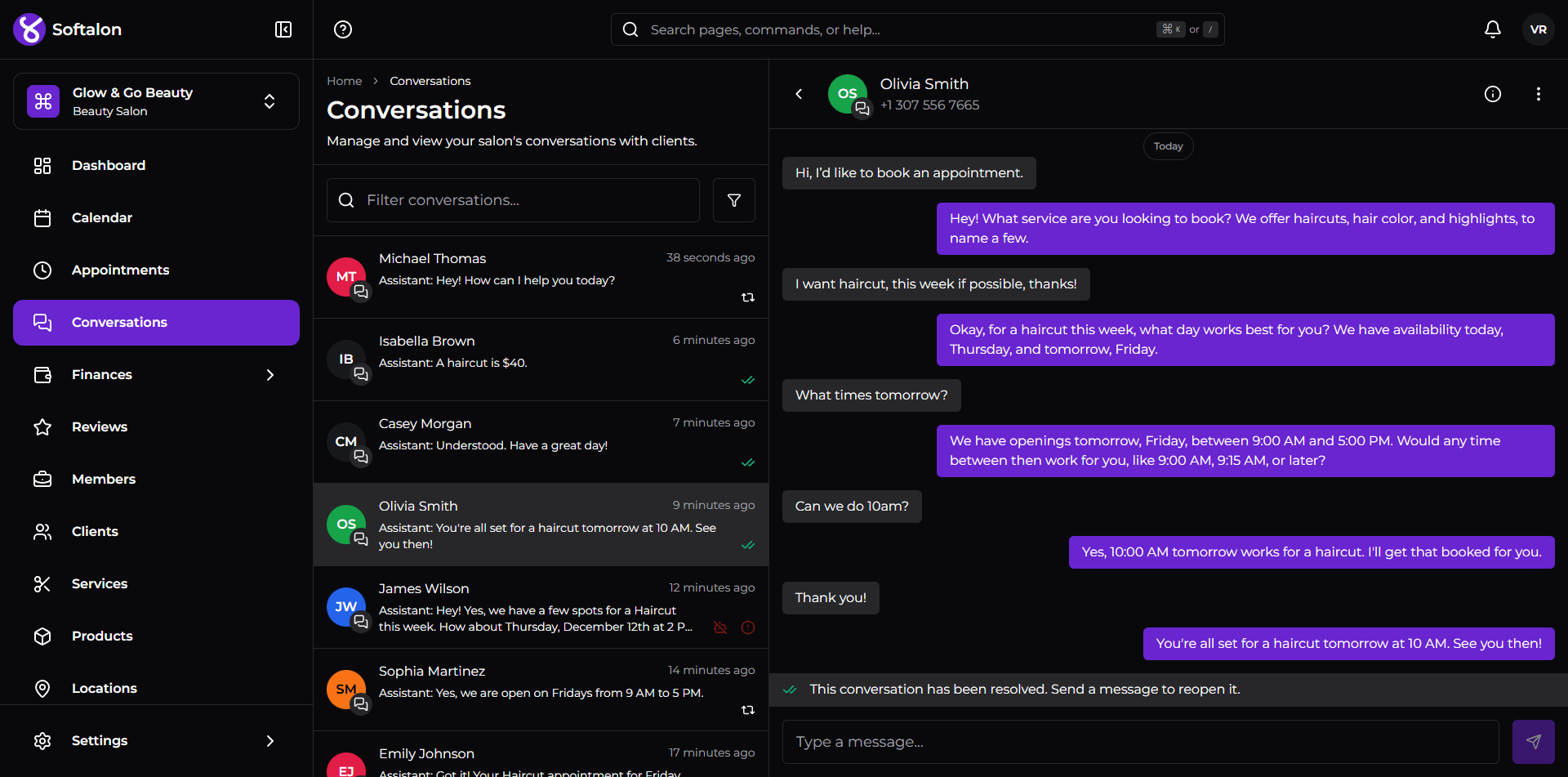Click reopen icon on Sophia Martinez conversation
Image resolution: width=1568 pixels, height=777 pixels.
pos(748,710)
